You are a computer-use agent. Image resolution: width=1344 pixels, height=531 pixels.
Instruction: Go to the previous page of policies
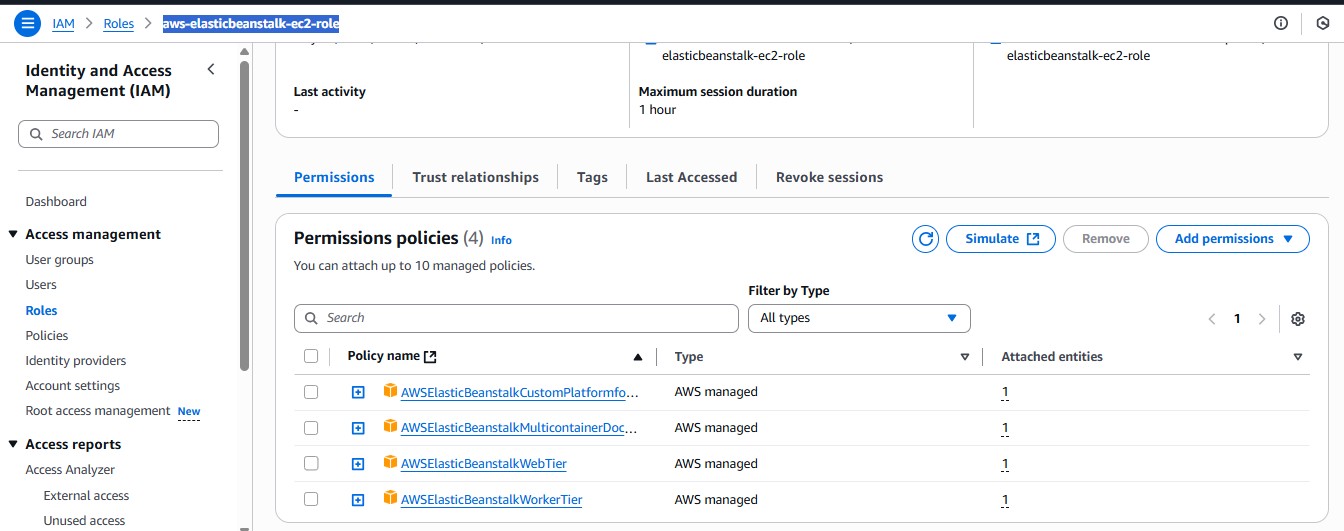(1212, 319)
